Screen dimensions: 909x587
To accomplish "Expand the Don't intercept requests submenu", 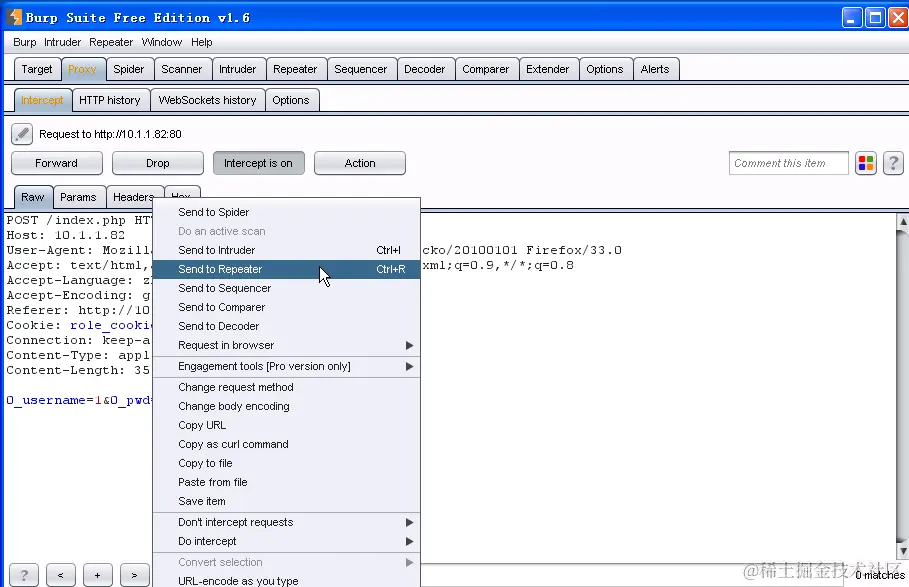I will click(x=286, y=522).
